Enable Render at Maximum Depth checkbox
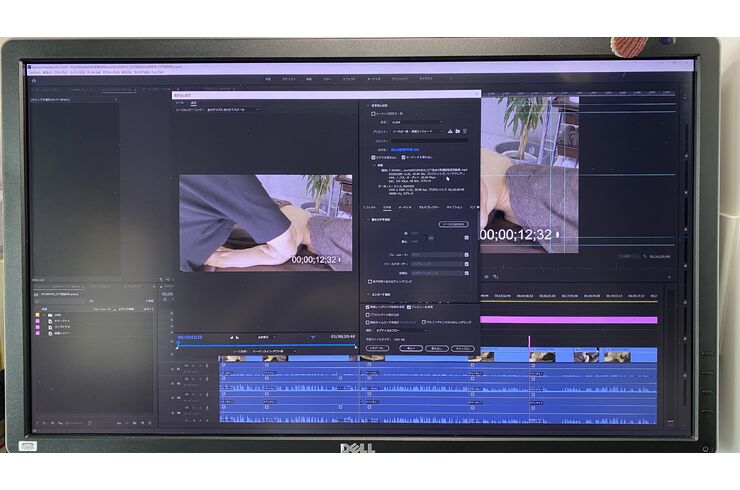Viewport: 740px width, 490px height. pos(370,281)
